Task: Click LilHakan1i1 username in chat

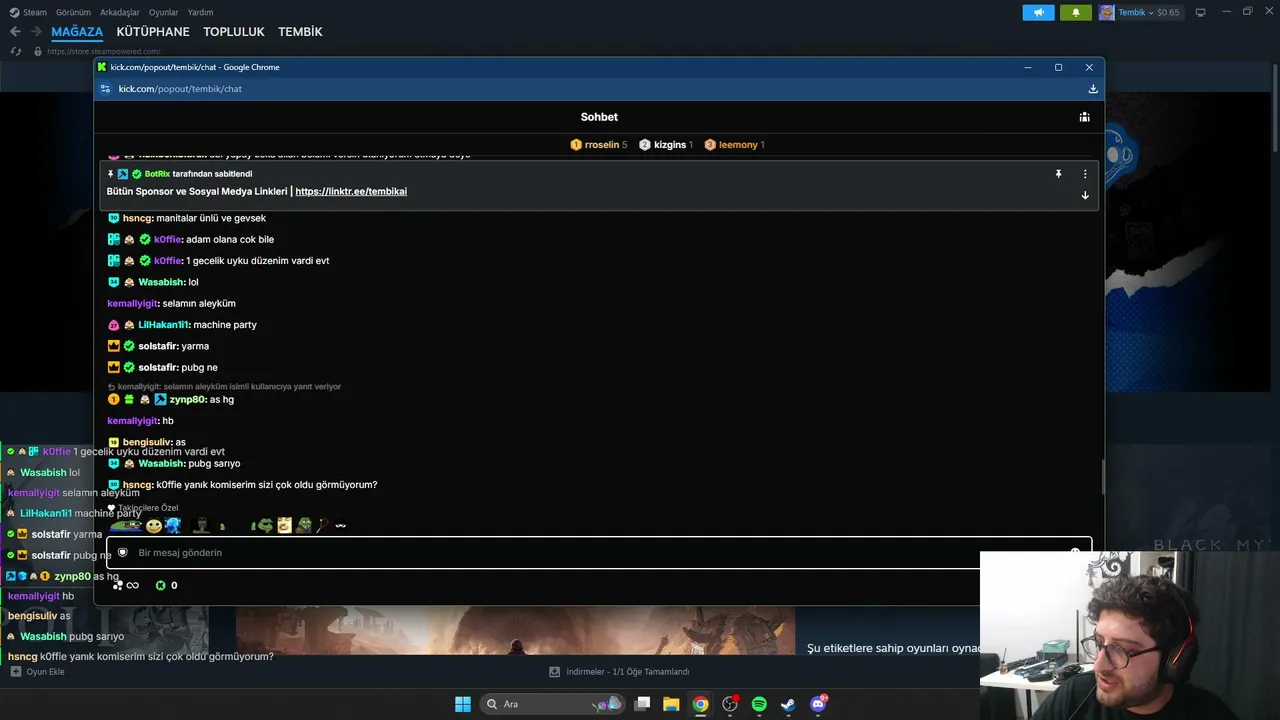Action: [164, 325]
